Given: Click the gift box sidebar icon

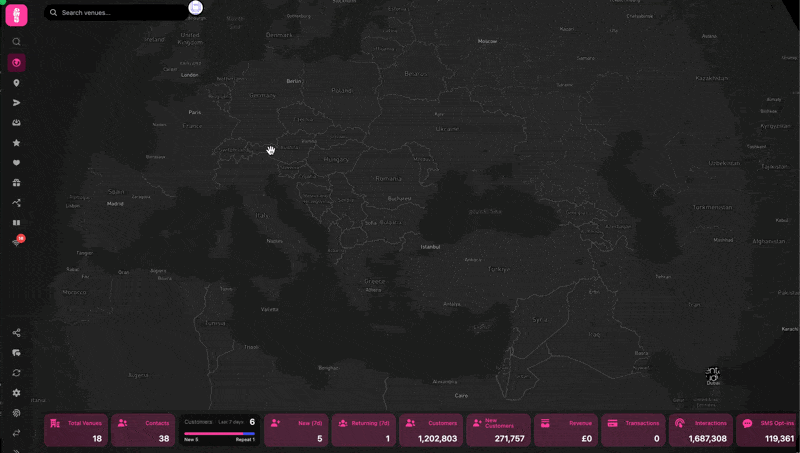Looking at the screenshot, I should pos(16,183).
